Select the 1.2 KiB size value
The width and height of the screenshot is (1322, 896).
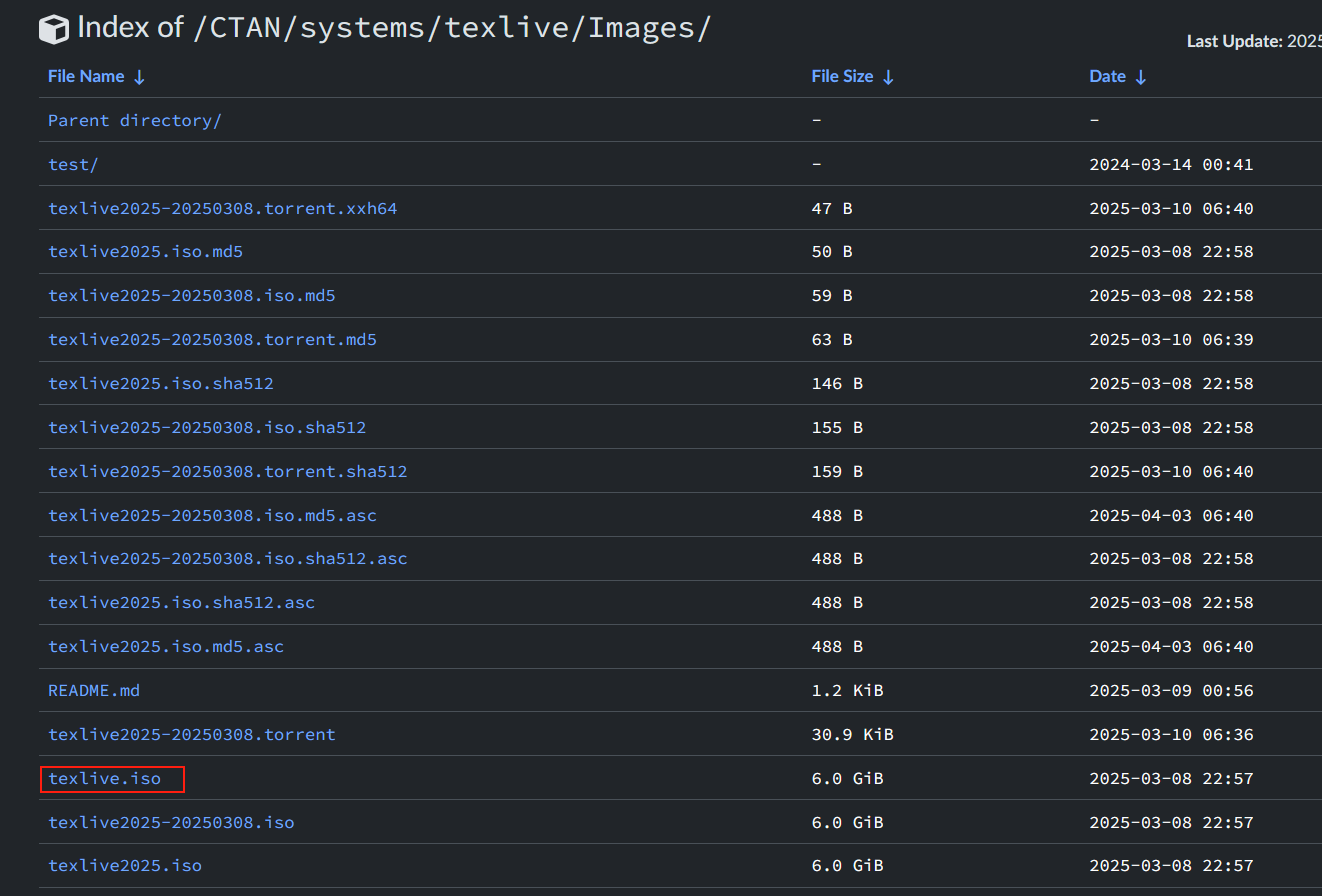[x=847, y=691]
